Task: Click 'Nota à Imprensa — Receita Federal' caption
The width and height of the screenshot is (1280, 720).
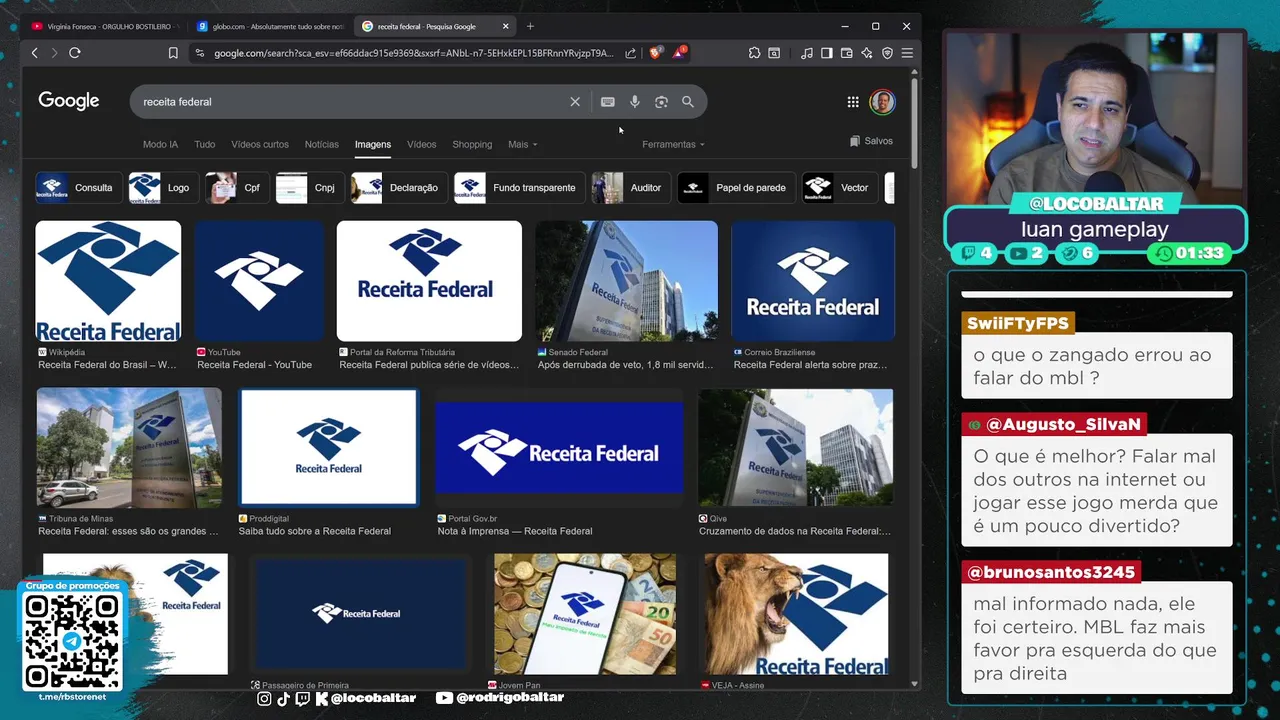Action: pos(515,531)
